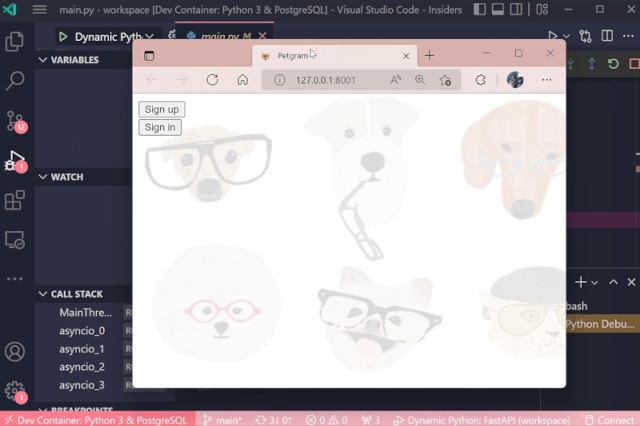Select the Petgram browser tab

[x=335, y=55]
